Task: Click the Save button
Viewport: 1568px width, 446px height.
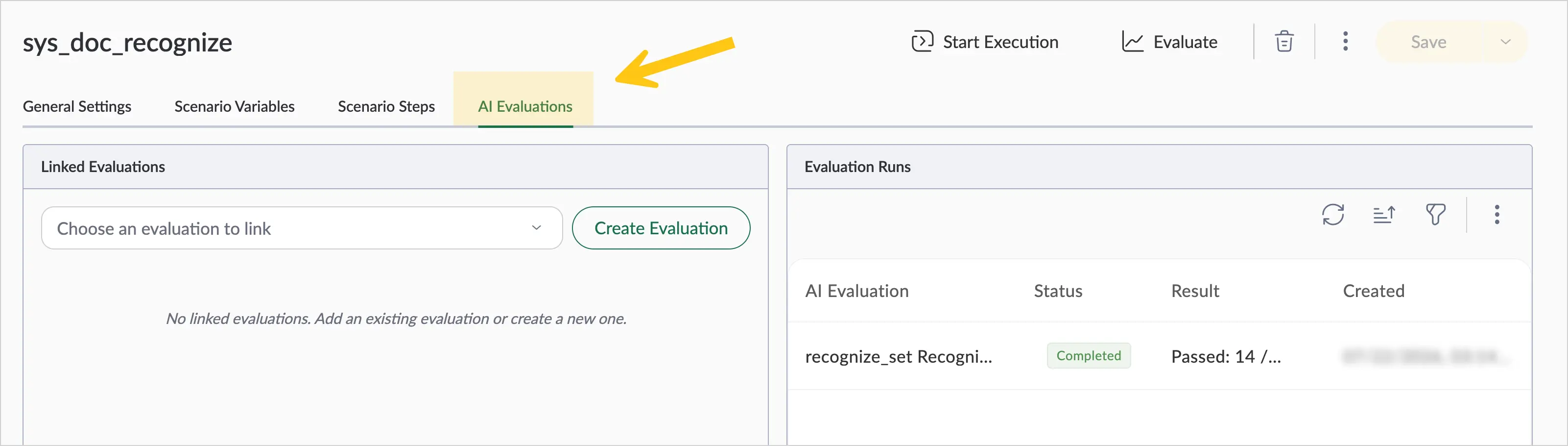Action: [1428, 42]
